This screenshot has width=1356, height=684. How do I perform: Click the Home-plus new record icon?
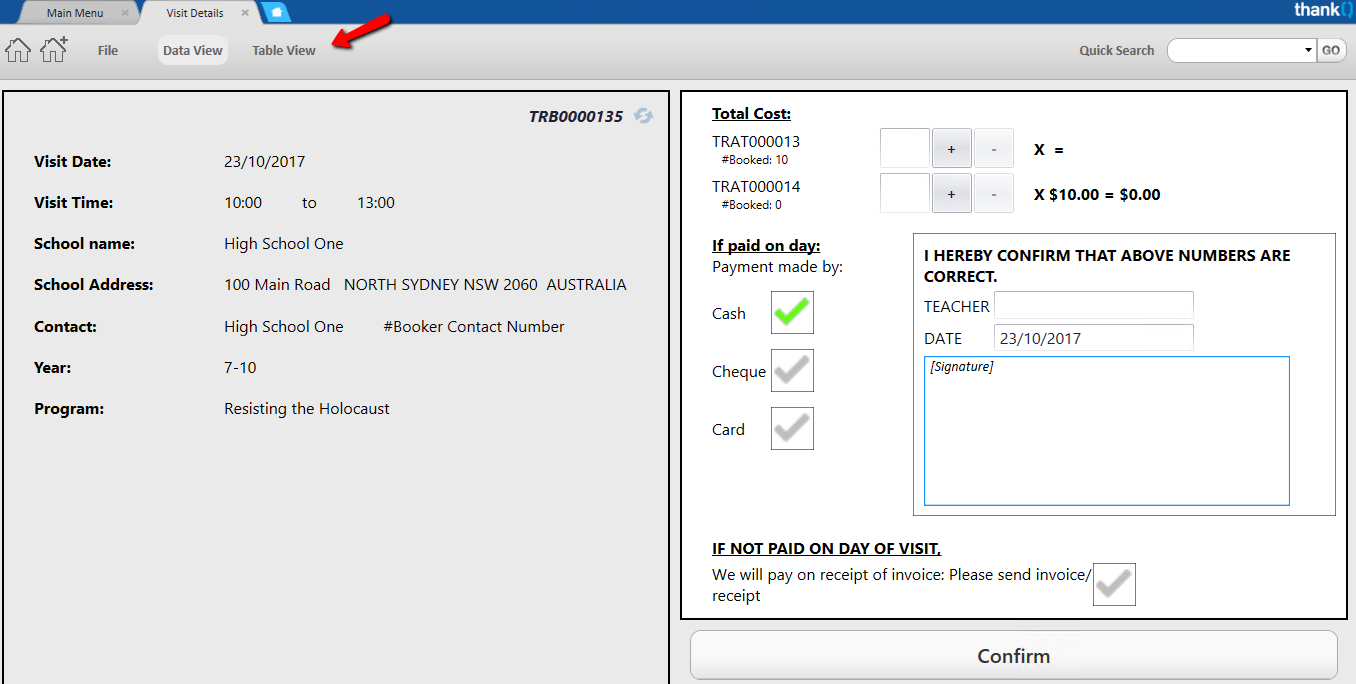[x=54, y=49]
